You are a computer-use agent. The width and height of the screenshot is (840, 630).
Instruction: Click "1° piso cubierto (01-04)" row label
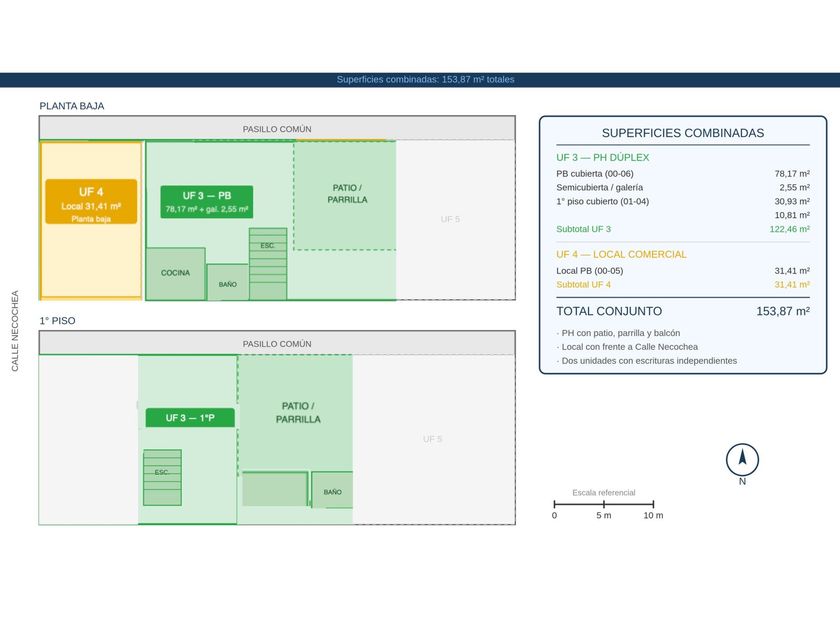(x=602, y=201)
